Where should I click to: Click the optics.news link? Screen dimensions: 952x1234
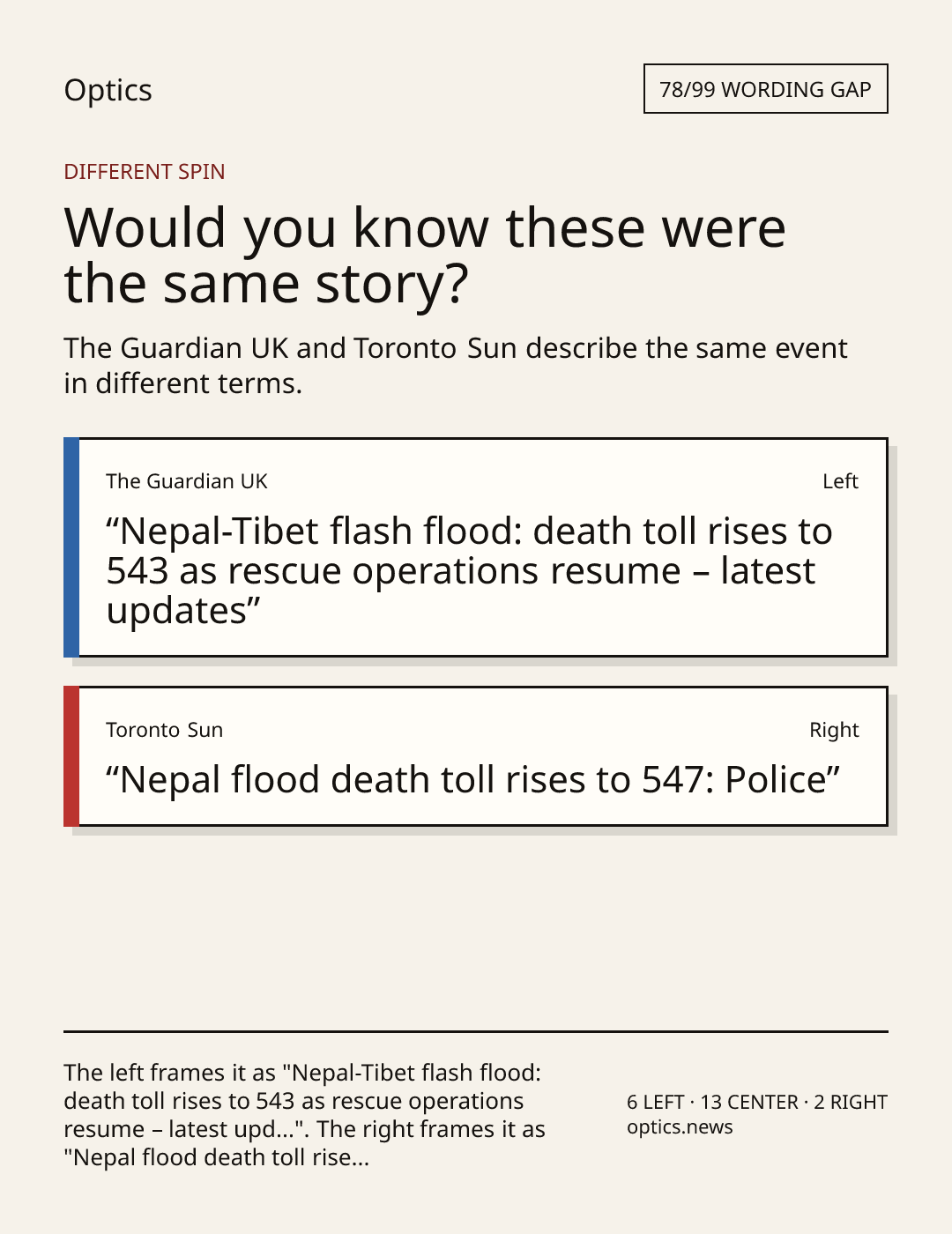(680, 1126)
